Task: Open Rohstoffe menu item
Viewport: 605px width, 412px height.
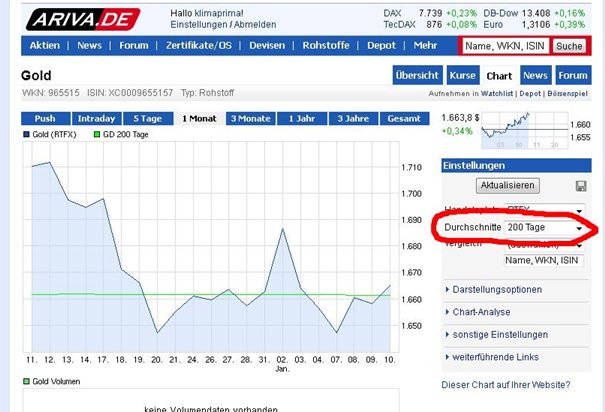Action: 326,46
